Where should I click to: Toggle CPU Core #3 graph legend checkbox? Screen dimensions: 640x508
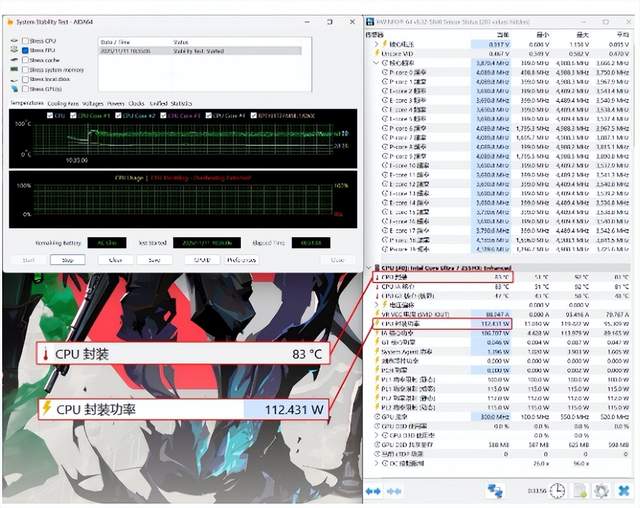tap(163, 115)
